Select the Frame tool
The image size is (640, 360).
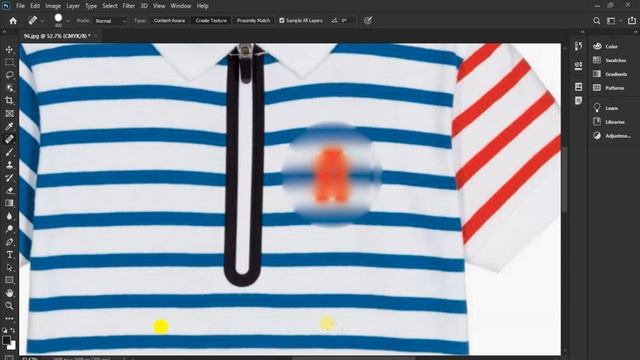pyautogui.click(x=9, y=113)
